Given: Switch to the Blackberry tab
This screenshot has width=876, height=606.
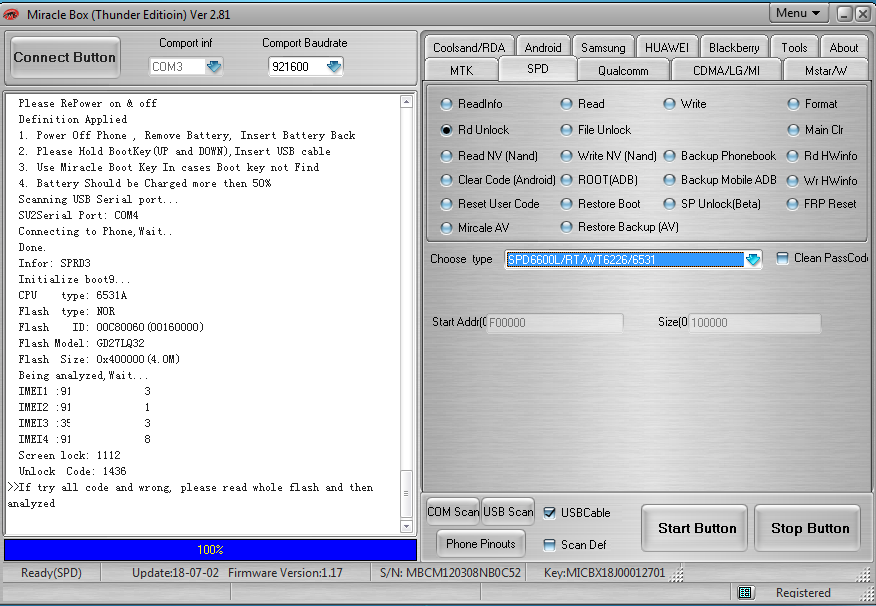Looking at the screenshot, I should tap(734, 47).
